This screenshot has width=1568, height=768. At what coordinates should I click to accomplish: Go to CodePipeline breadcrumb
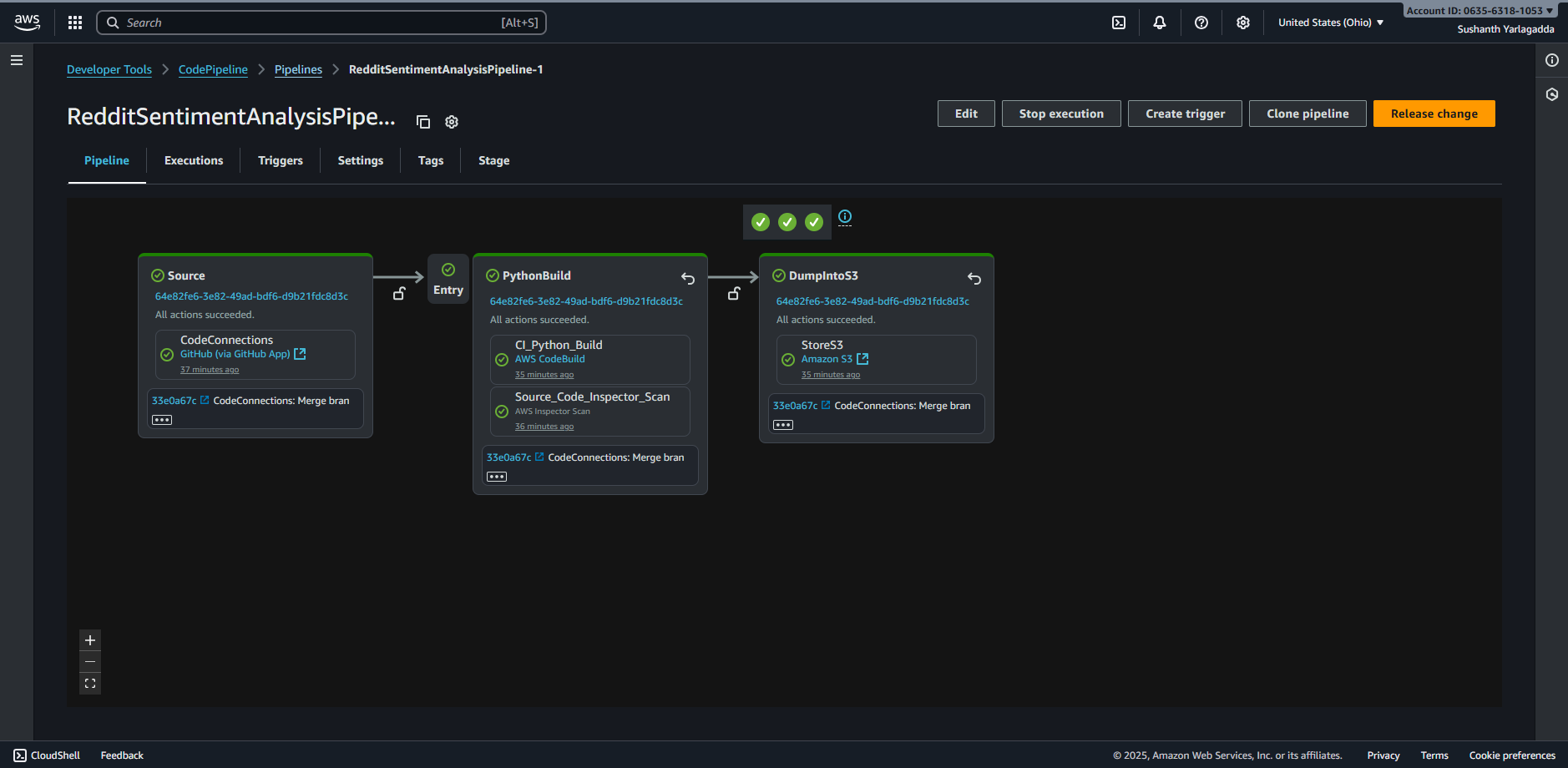213,69
